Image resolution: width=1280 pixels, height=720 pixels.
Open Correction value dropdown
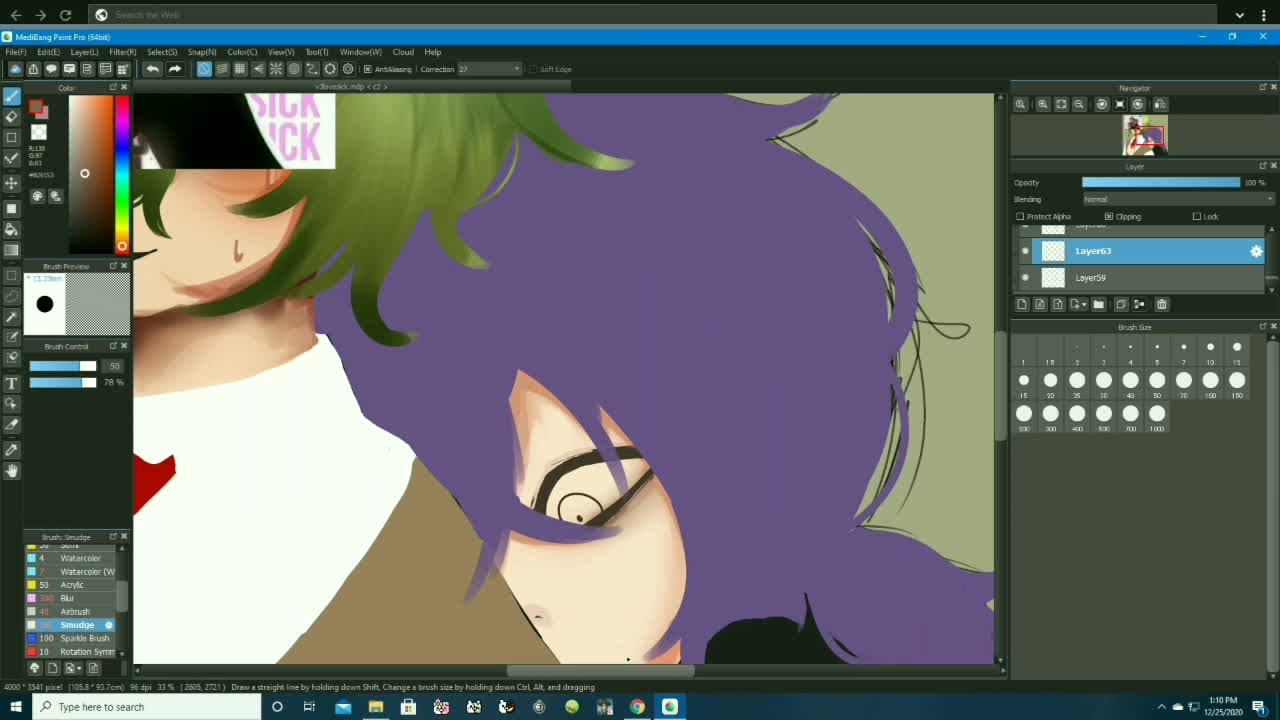click(490, 69)
